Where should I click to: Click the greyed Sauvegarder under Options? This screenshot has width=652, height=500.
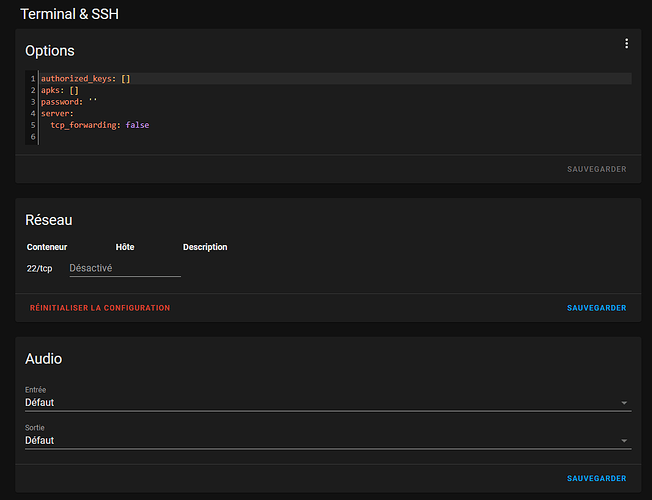[x=596, y=169]
